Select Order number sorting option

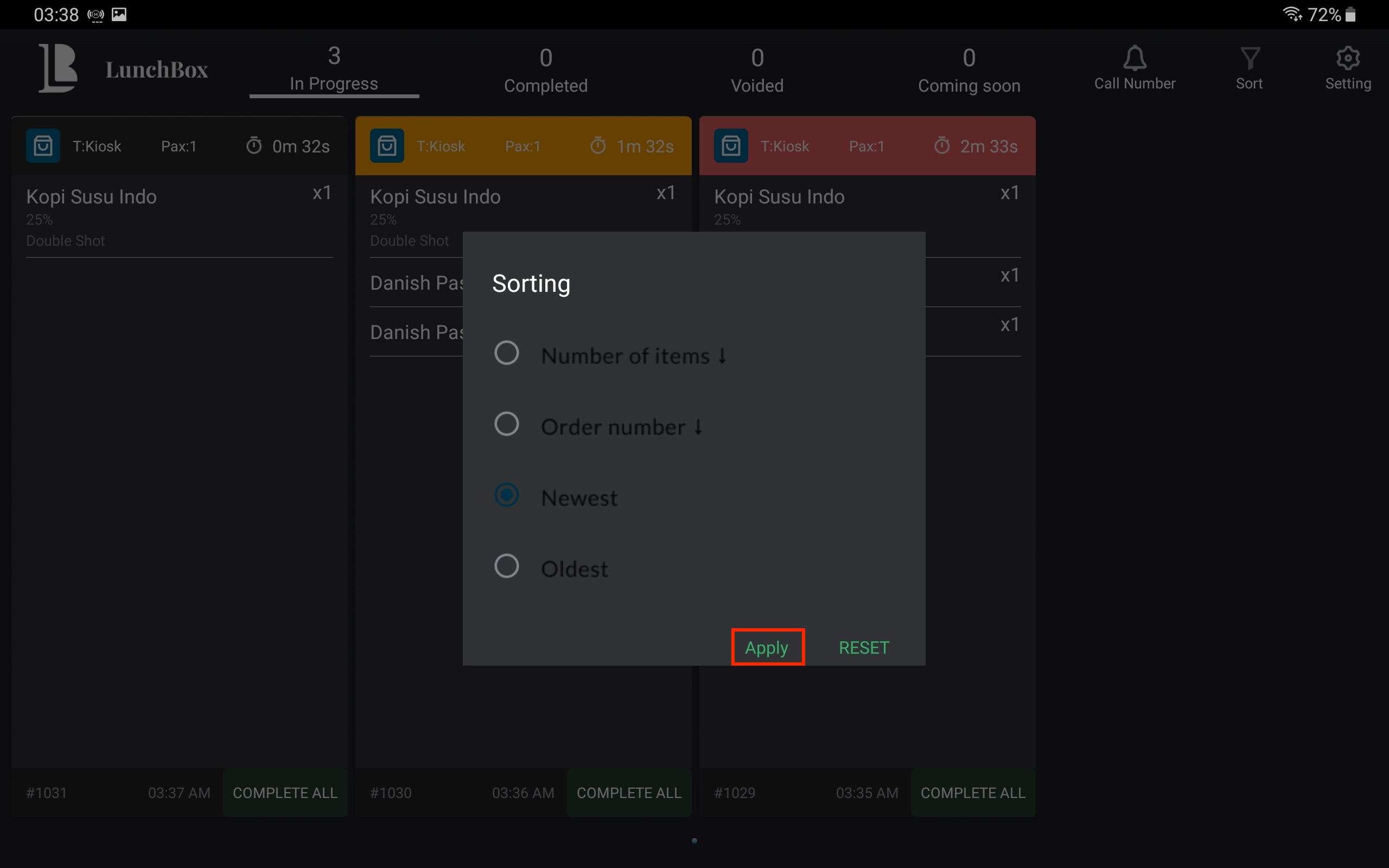(x=507, y=424)
